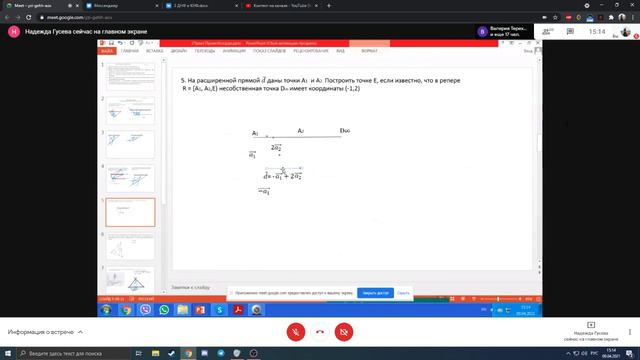This screenshot has width=640, height=360.
Task: Turn on the camera in Meet
Action: (x=344, y=332)
